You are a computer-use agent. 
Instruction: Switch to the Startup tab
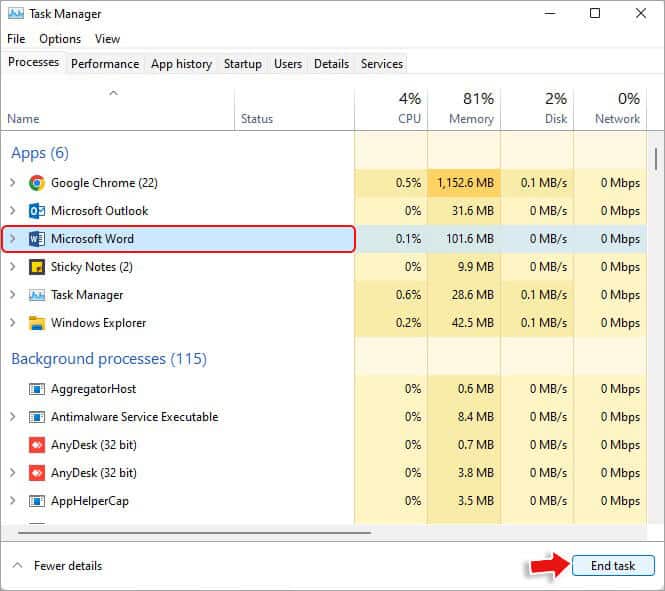pos(243,64)
